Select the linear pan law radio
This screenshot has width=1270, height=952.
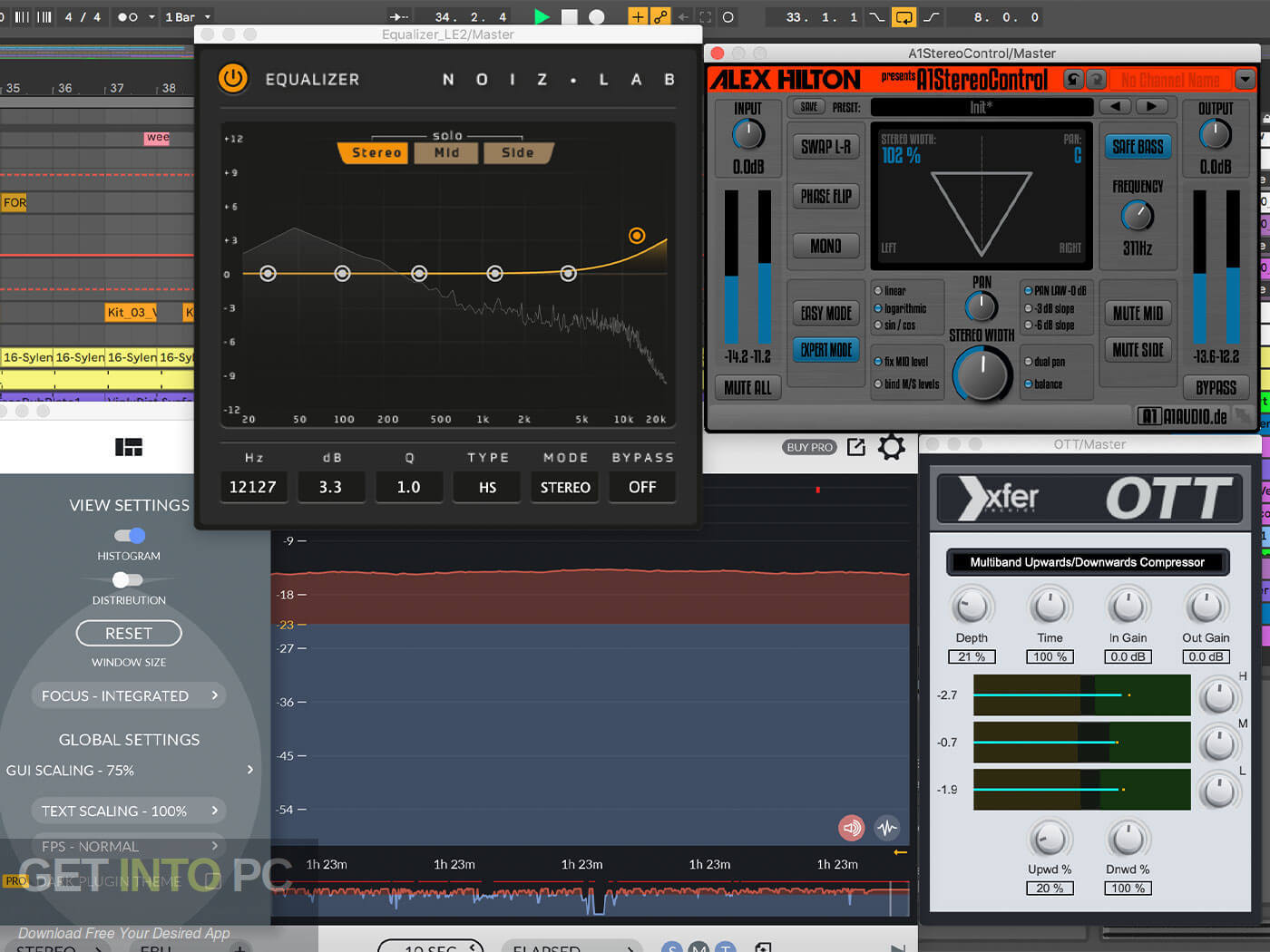click(x=878, y=291)
